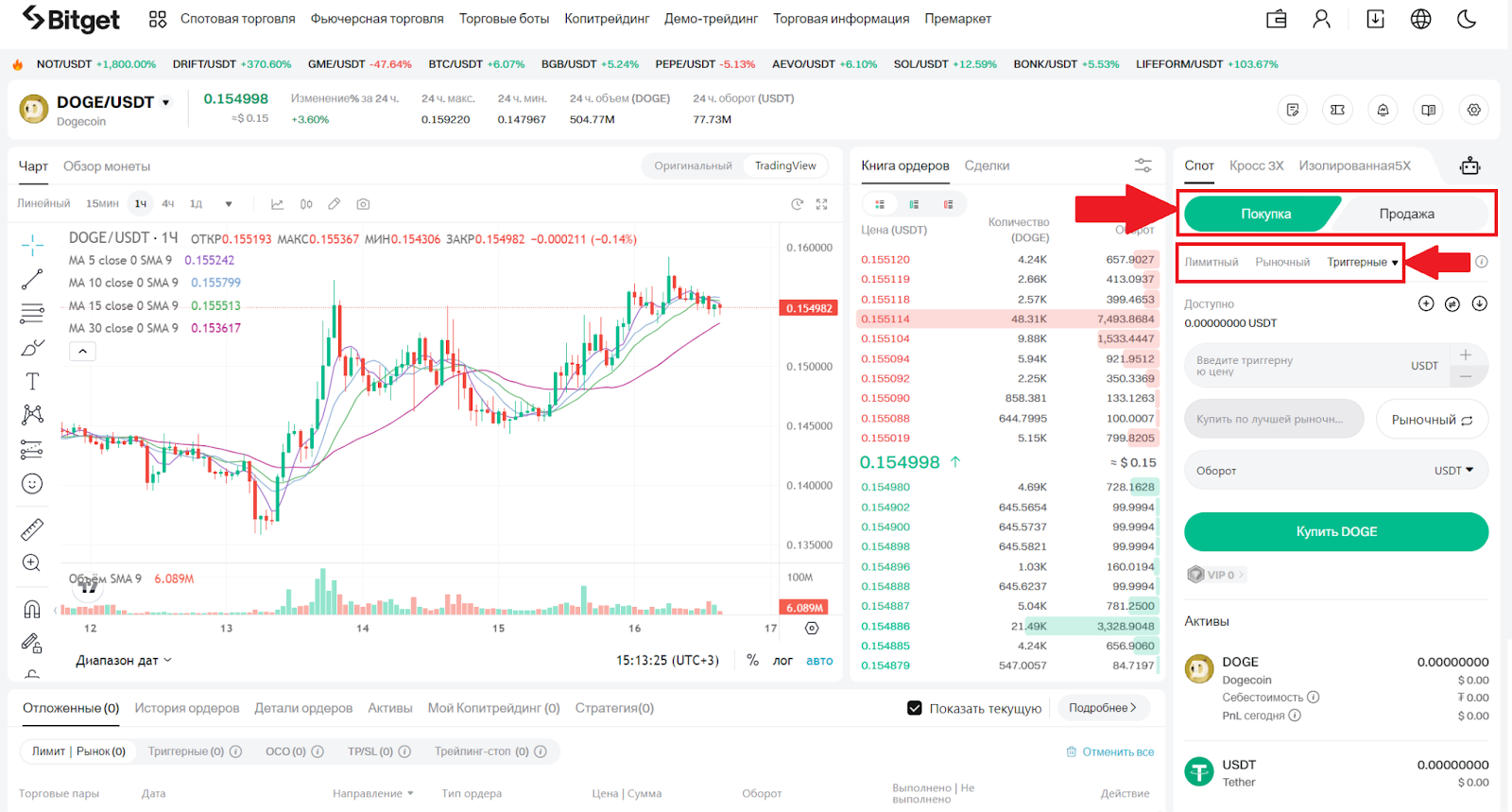The width and height of the screenshot is (1512, 812).
Task: Expand VIP 0 level details
Action: [x=1216, y=575]
